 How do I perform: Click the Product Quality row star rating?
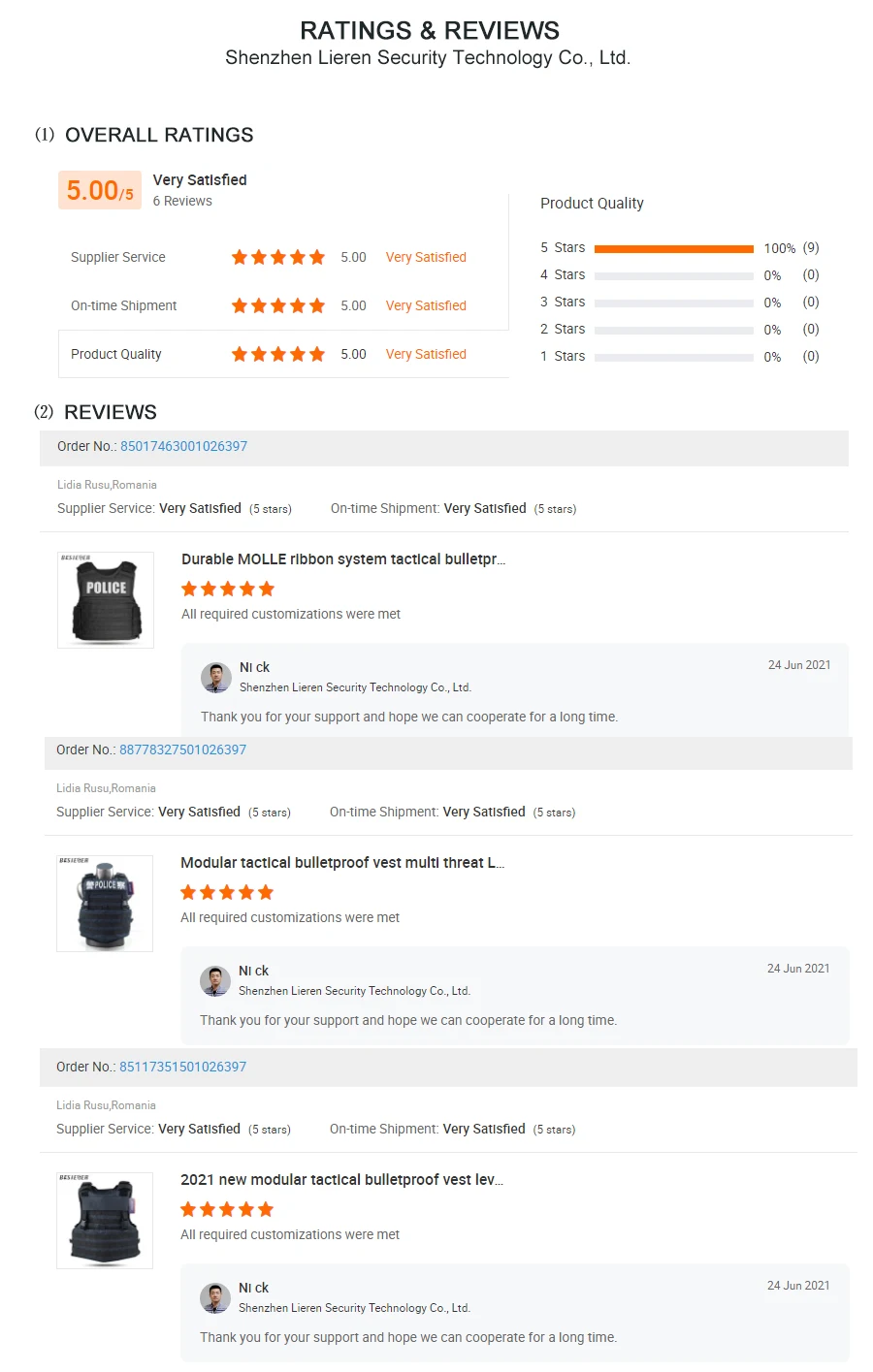pyautogui.click(x=277, y=354)
